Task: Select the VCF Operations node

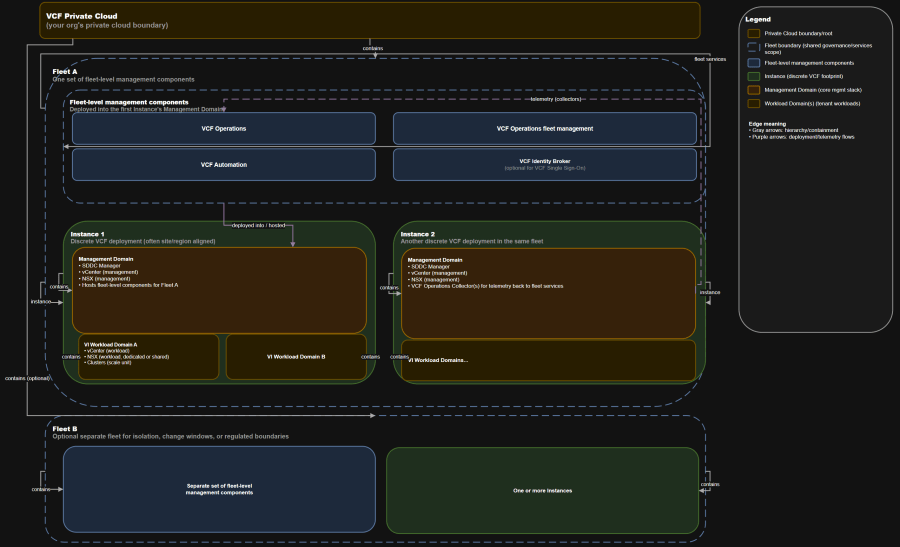Action: point(223,128)
